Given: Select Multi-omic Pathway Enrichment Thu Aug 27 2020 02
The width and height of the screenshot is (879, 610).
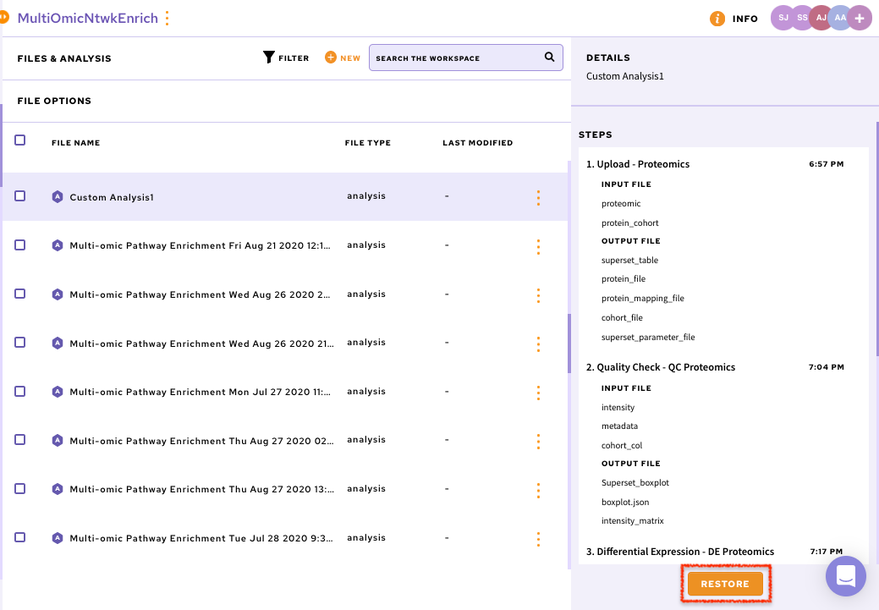Looking at the screenshot, I should (x=202, y=441).
